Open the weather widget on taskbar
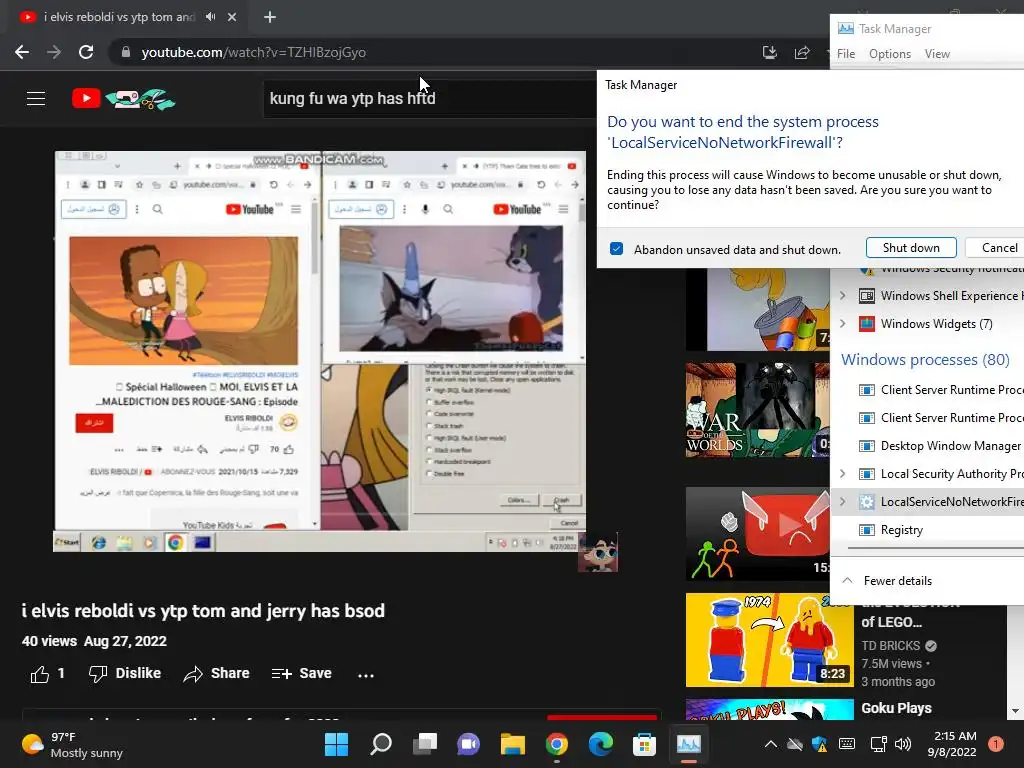The image size is (1024, 768). (72, 744)
